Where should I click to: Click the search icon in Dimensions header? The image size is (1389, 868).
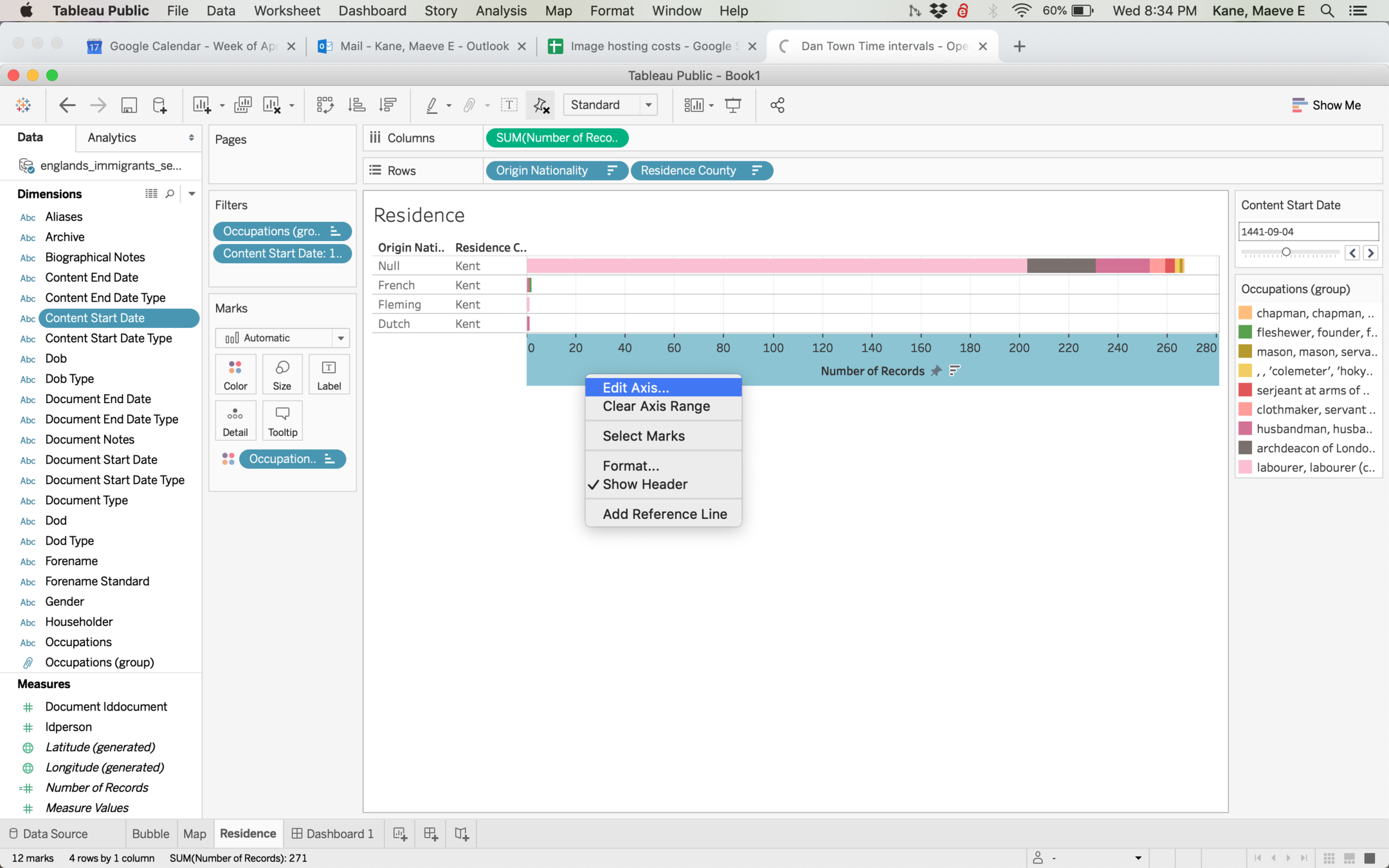(x=170, y=194)
